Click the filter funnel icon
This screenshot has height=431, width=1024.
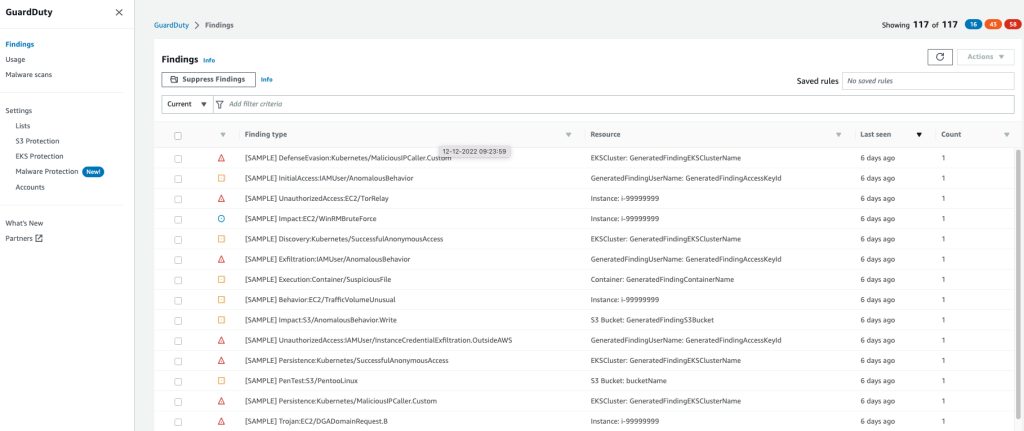pyautogui.click(x=219, y=104)
